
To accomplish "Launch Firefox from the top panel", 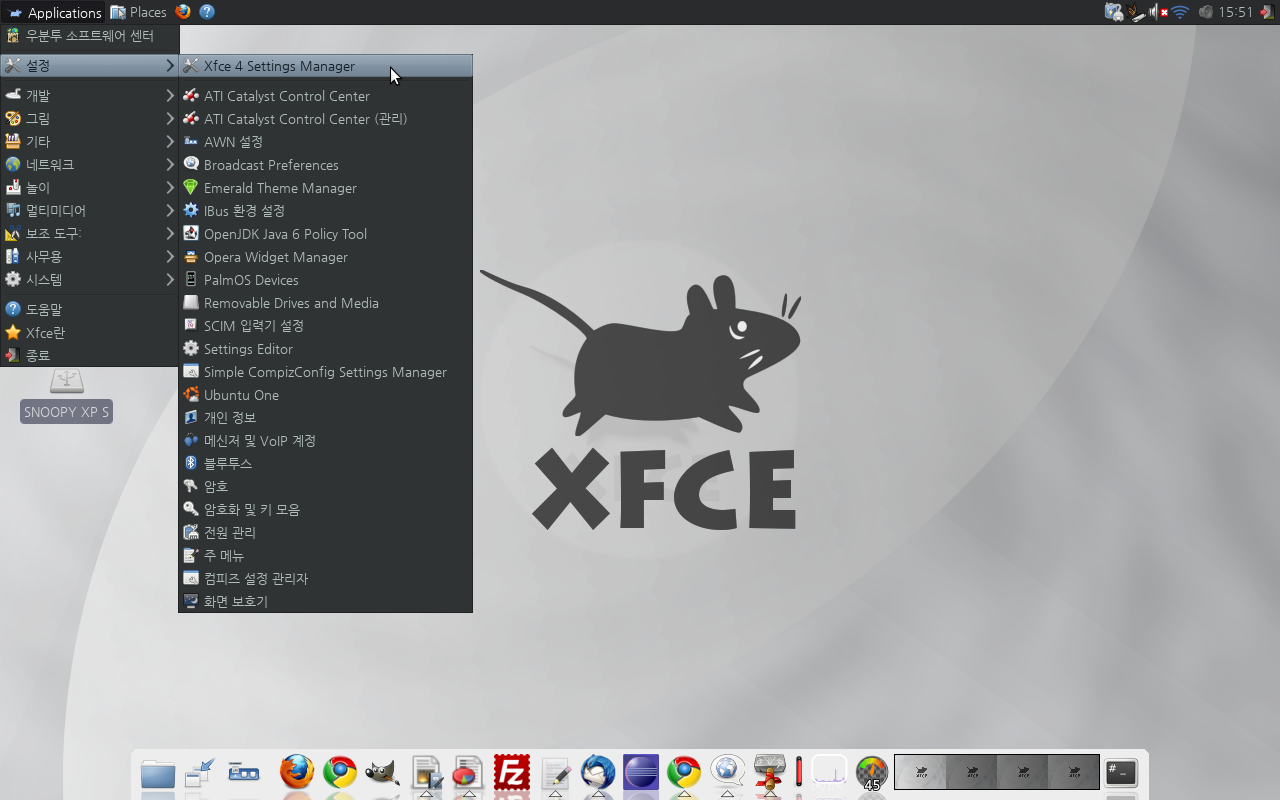I will click(x=183, y=12).
